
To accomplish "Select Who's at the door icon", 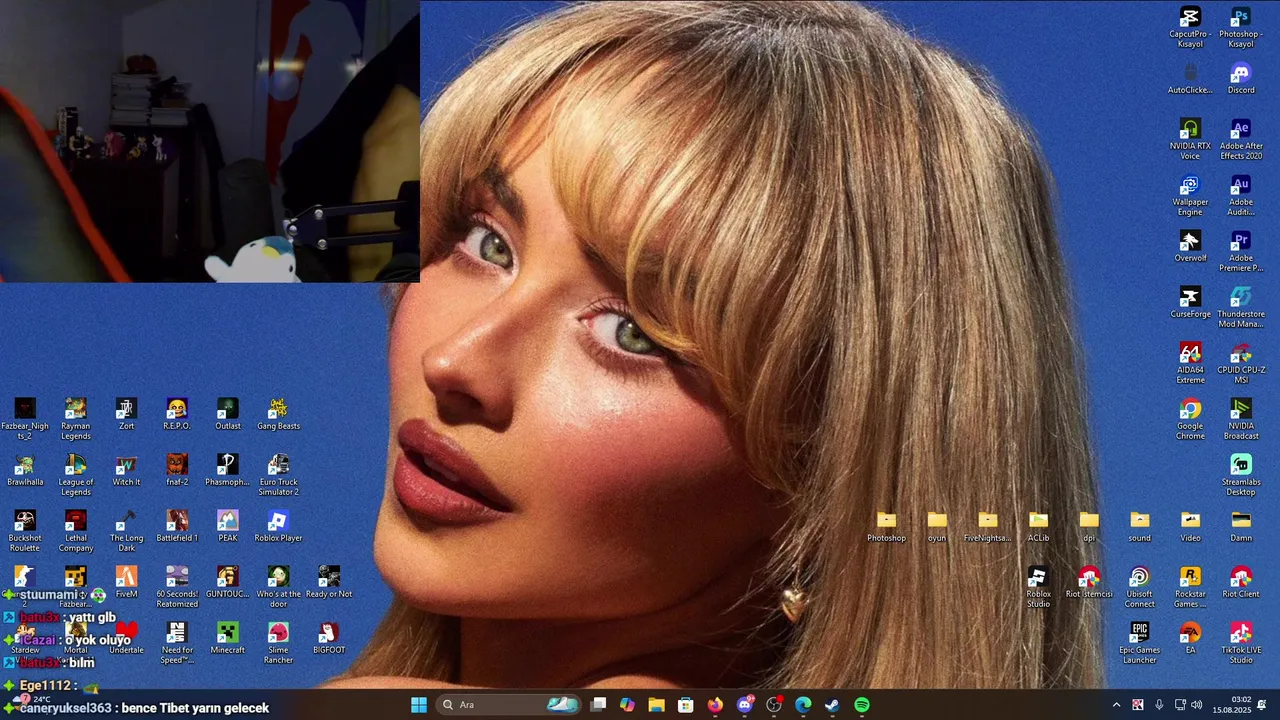I will [279, 586].
